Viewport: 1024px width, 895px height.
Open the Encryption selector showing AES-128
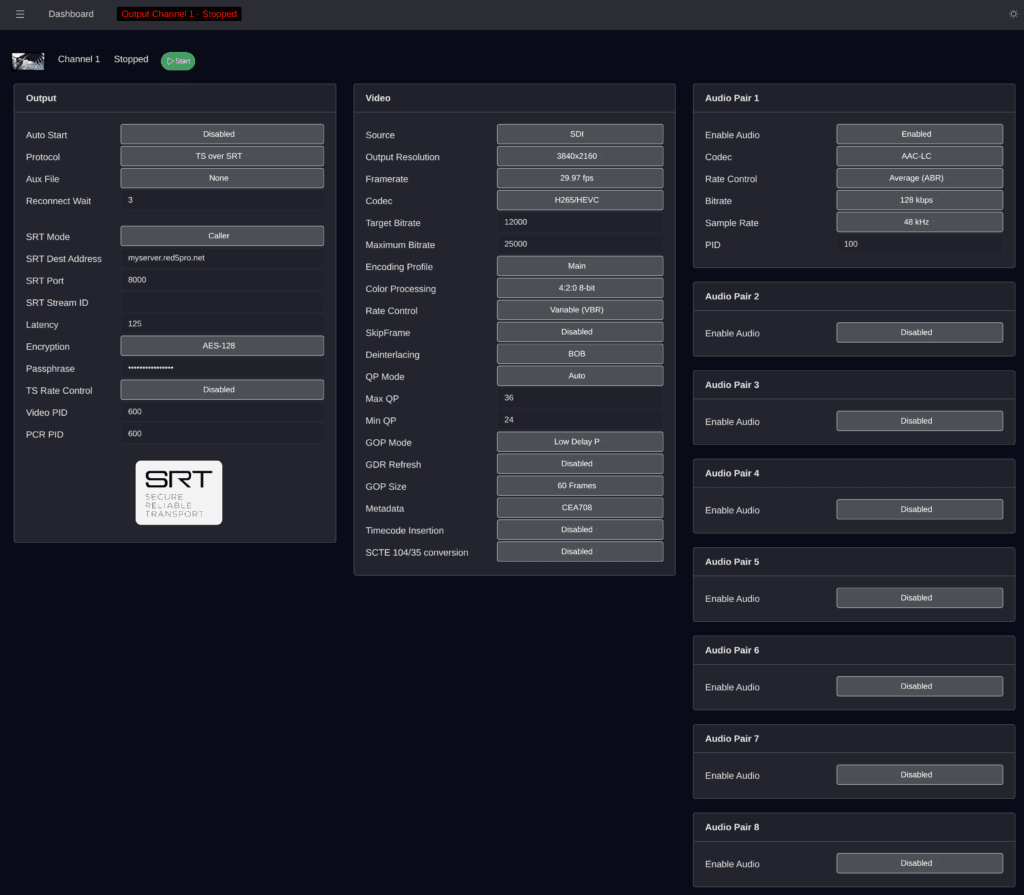221,346
